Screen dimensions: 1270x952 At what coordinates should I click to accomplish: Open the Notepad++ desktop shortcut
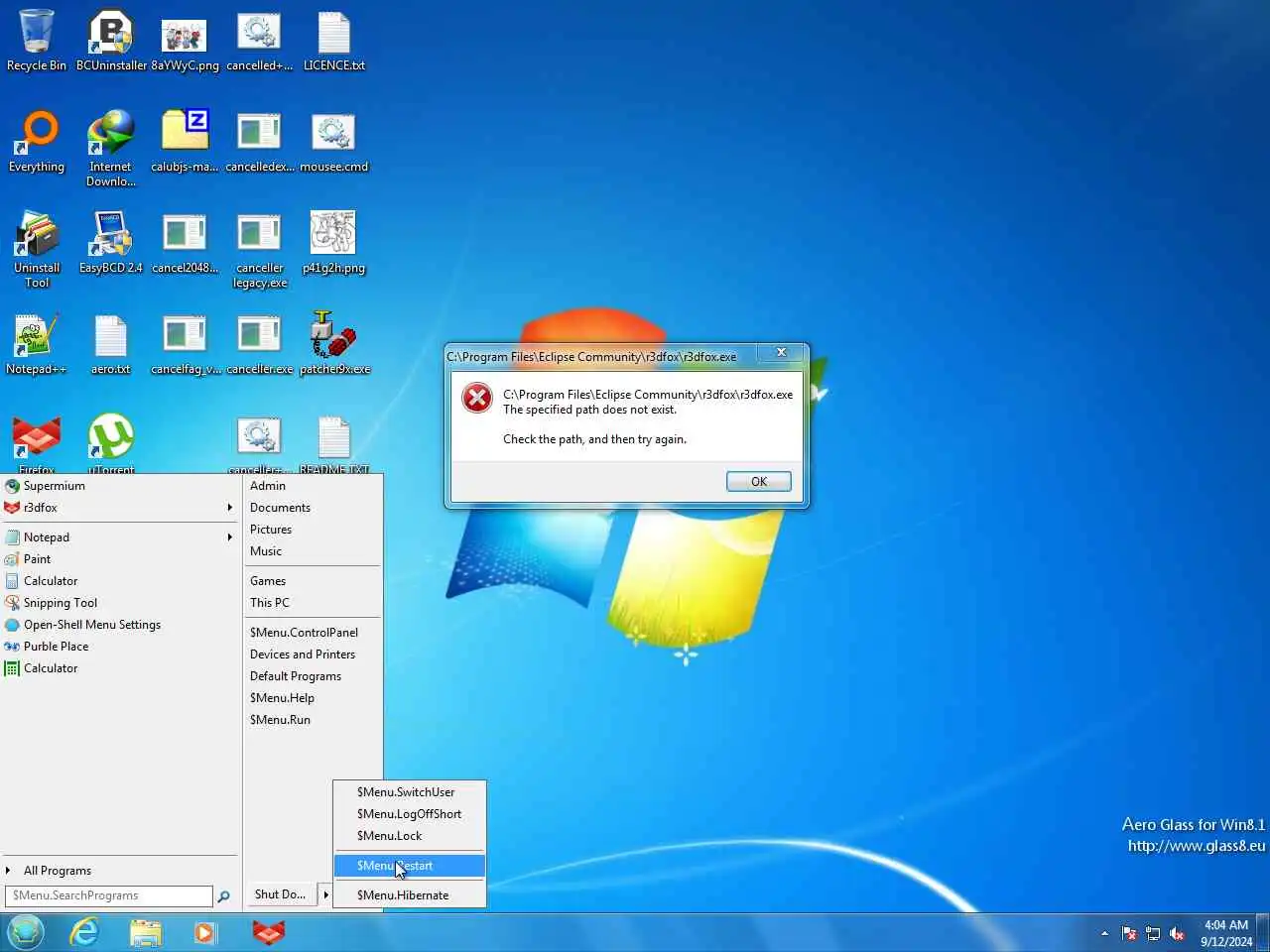point(37,344)
